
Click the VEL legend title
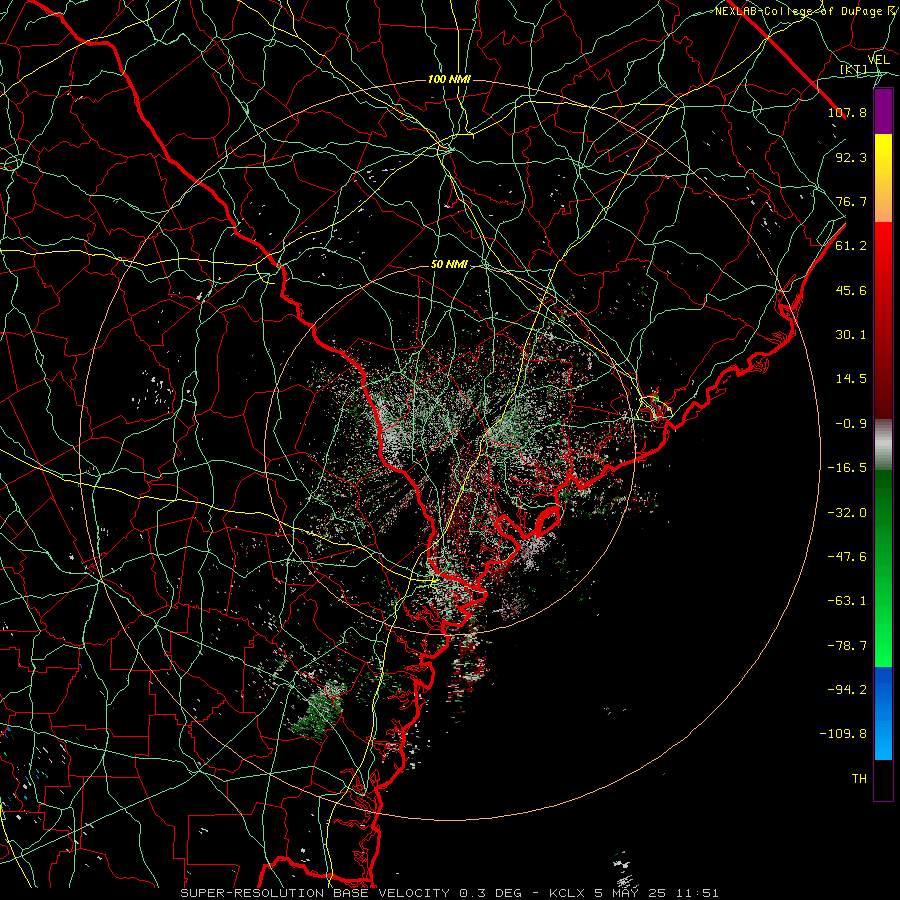coord(879,60)
